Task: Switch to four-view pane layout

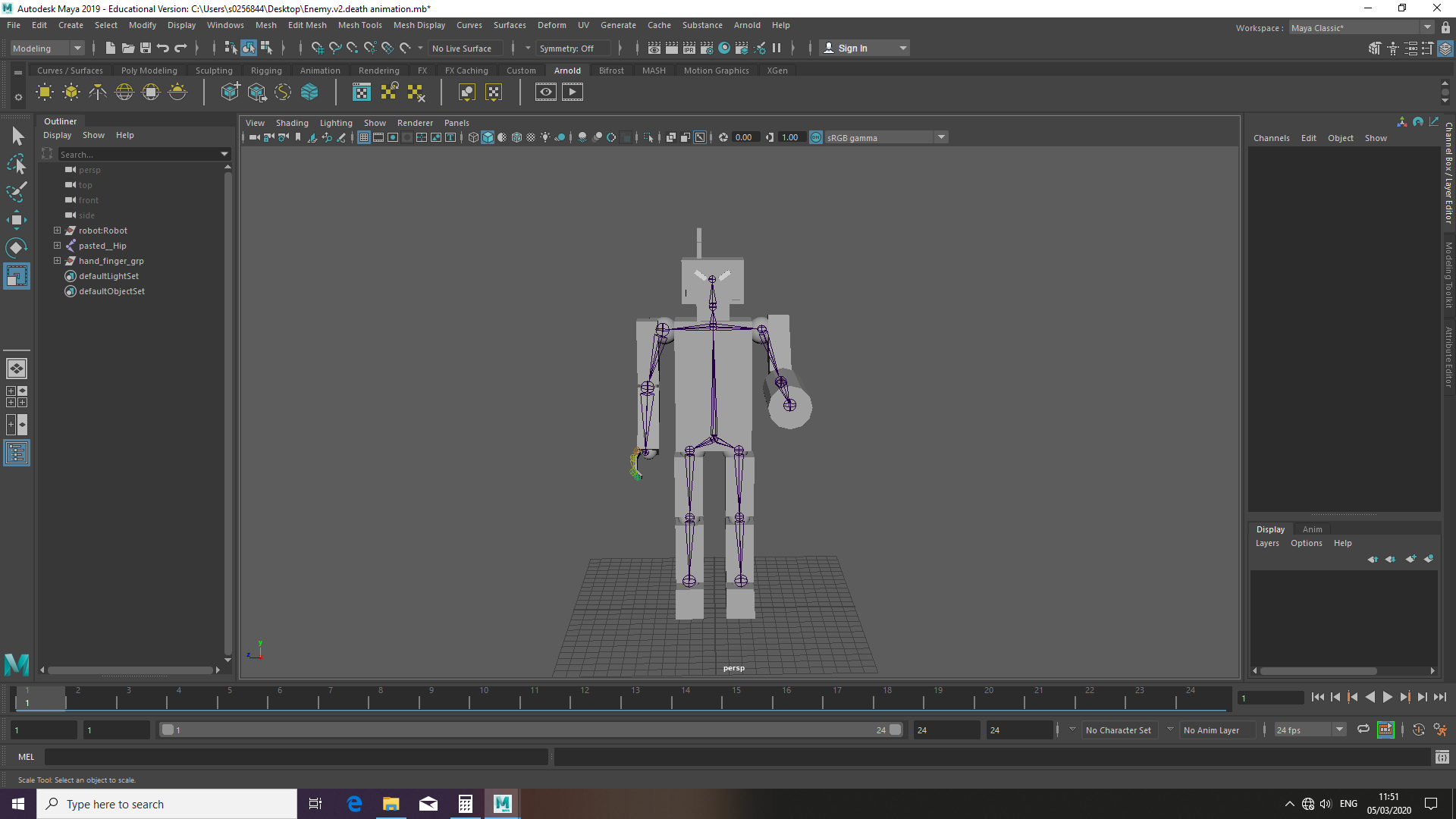Action: tap(17, 397)
